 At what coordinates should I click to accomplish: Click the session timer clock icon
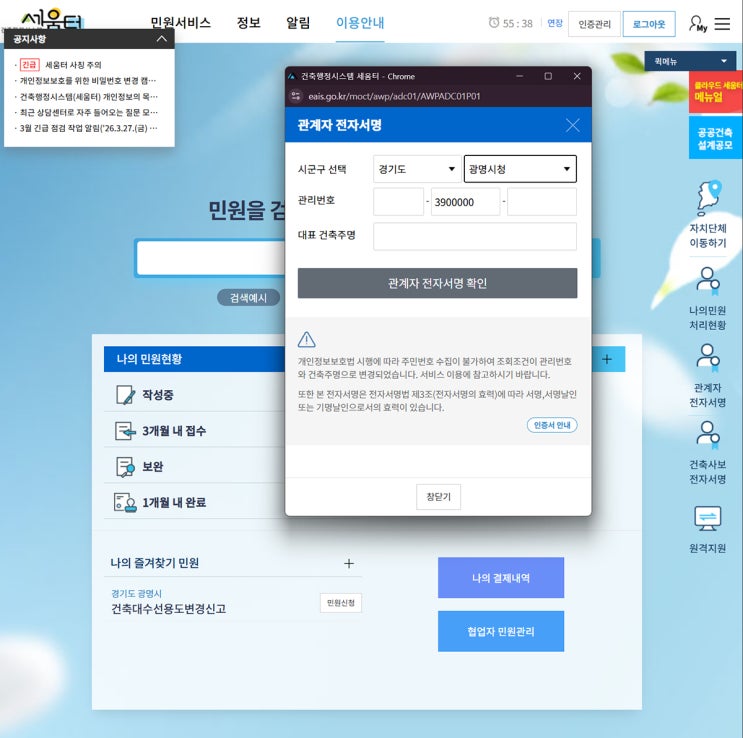(494, 23)
